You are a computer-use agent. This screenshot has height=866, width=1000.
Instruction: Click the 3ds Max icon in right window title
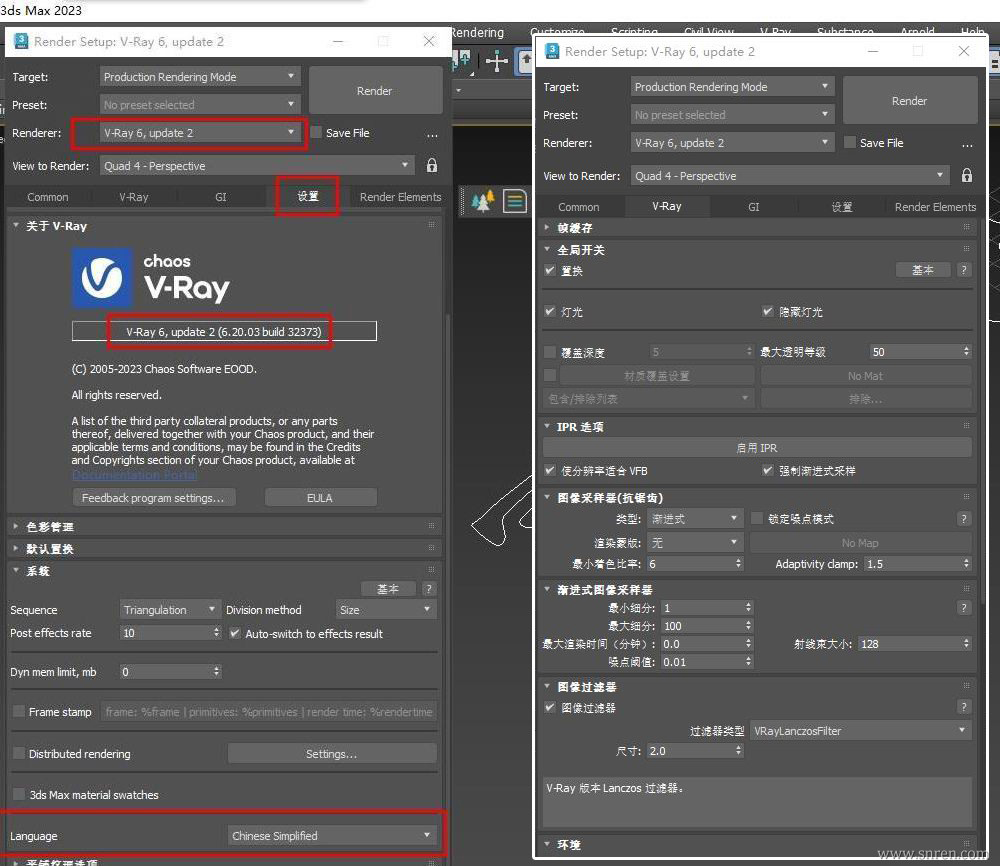point(552,52)
